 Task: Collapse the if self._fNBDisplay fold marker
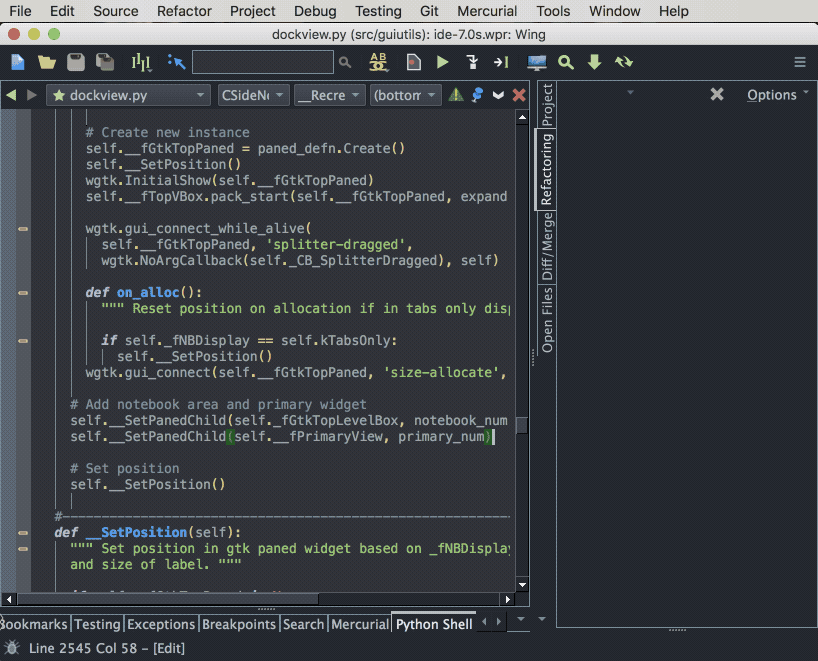coord(23,341)
